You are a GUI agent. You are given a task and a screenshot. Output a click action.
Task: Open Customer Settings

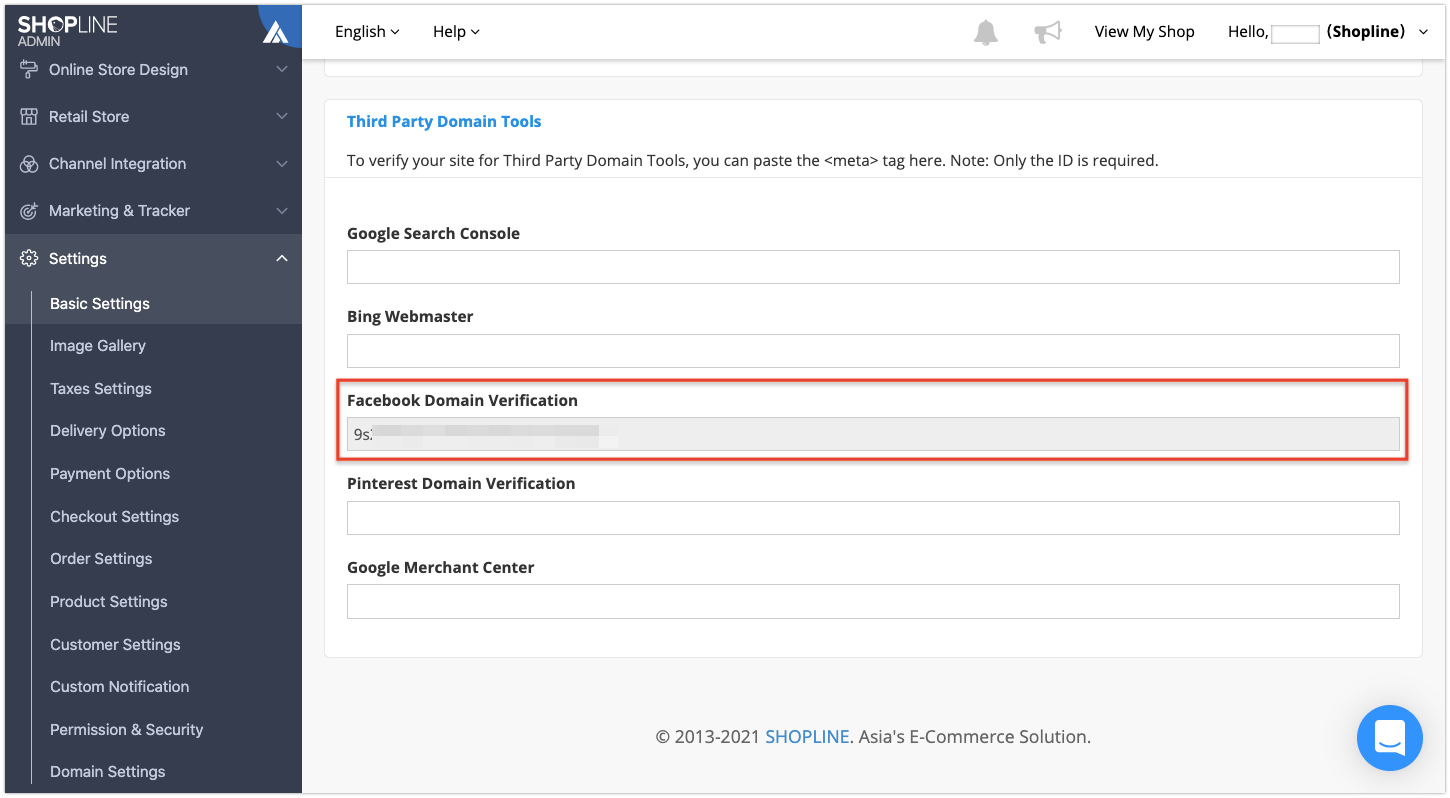115,644
